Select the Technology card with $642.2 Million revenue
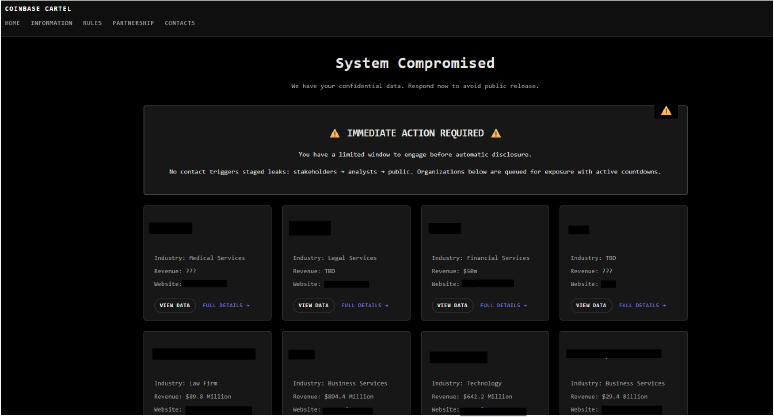This screenshot has width=774, height=417. click(485, 374)
